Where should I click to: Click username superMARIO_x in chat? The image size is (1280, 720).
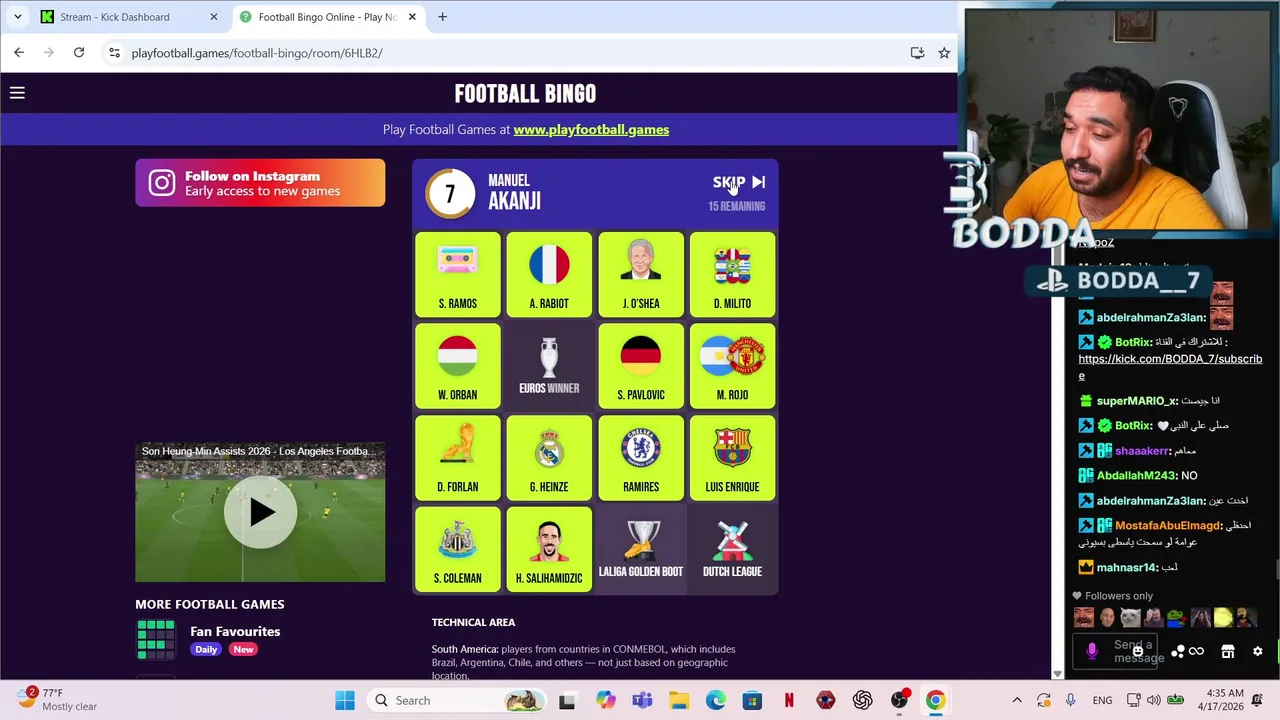pyautogui.click(x=1136, y=400)
